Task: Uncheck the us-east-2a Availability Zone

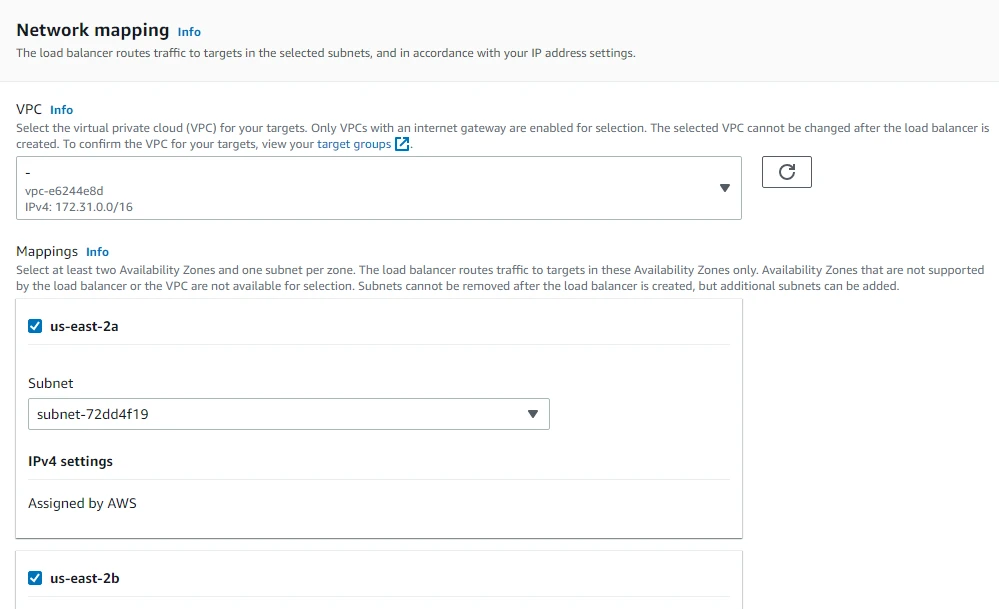Action: pyautogui.click(x=35, y=325)
